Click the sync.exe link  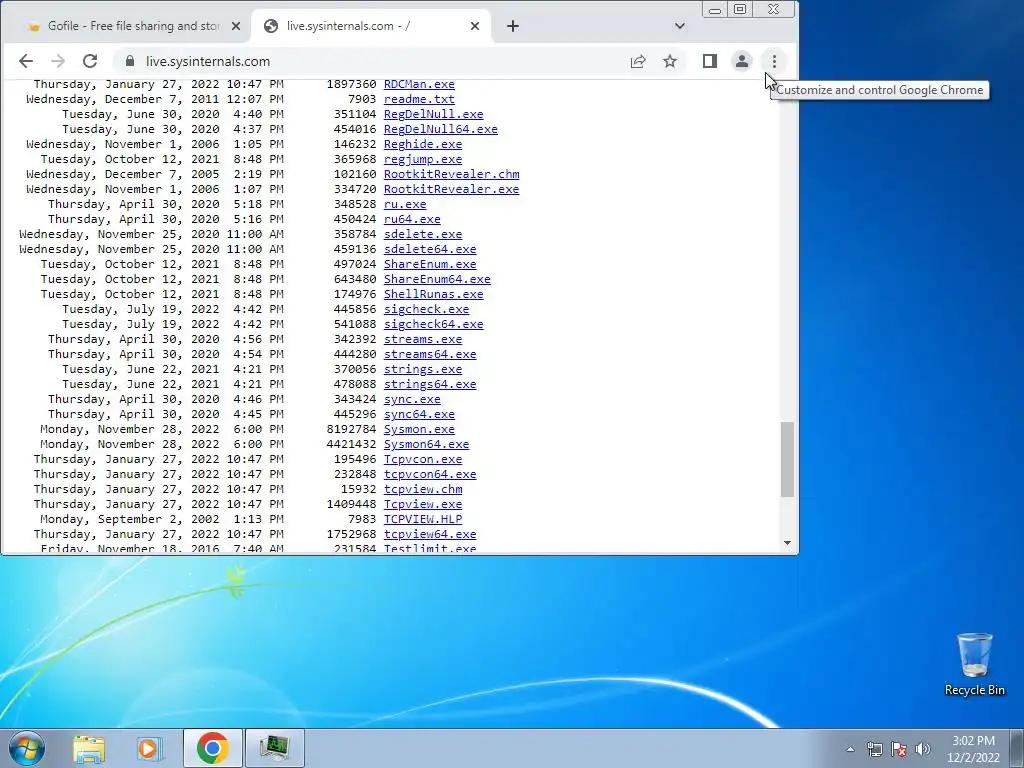pyautogui.click(x=412, y=400)
